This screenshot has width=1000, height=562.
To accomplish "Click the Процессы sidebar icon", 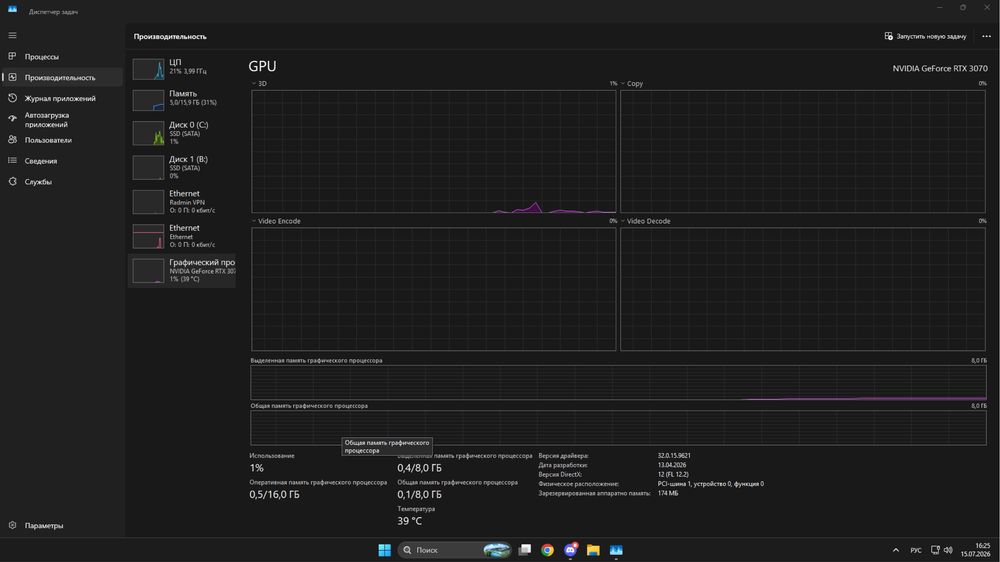I will click(12, 56).
